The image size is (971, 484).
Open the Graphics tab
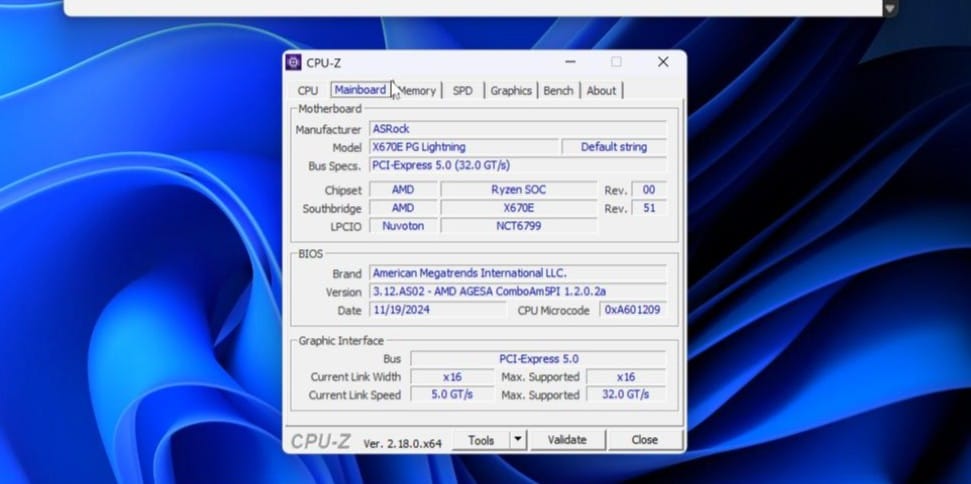pos(511,90)
